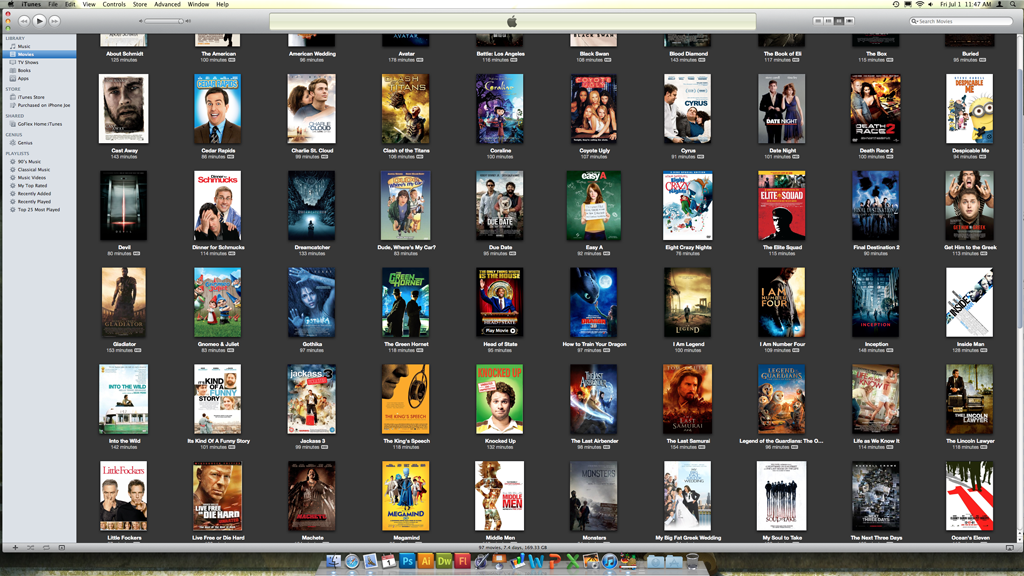Screen dimensions: 1024x576
Task: Launch Illustrator from the Dock
Action: 426,561
